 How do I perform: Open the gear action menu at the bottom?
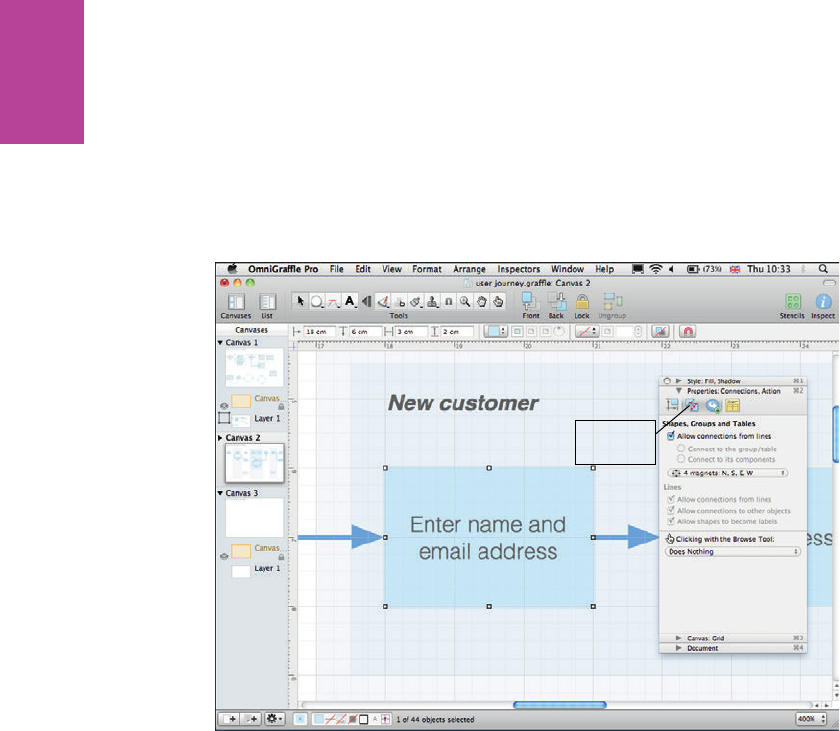tap(274, 719)
